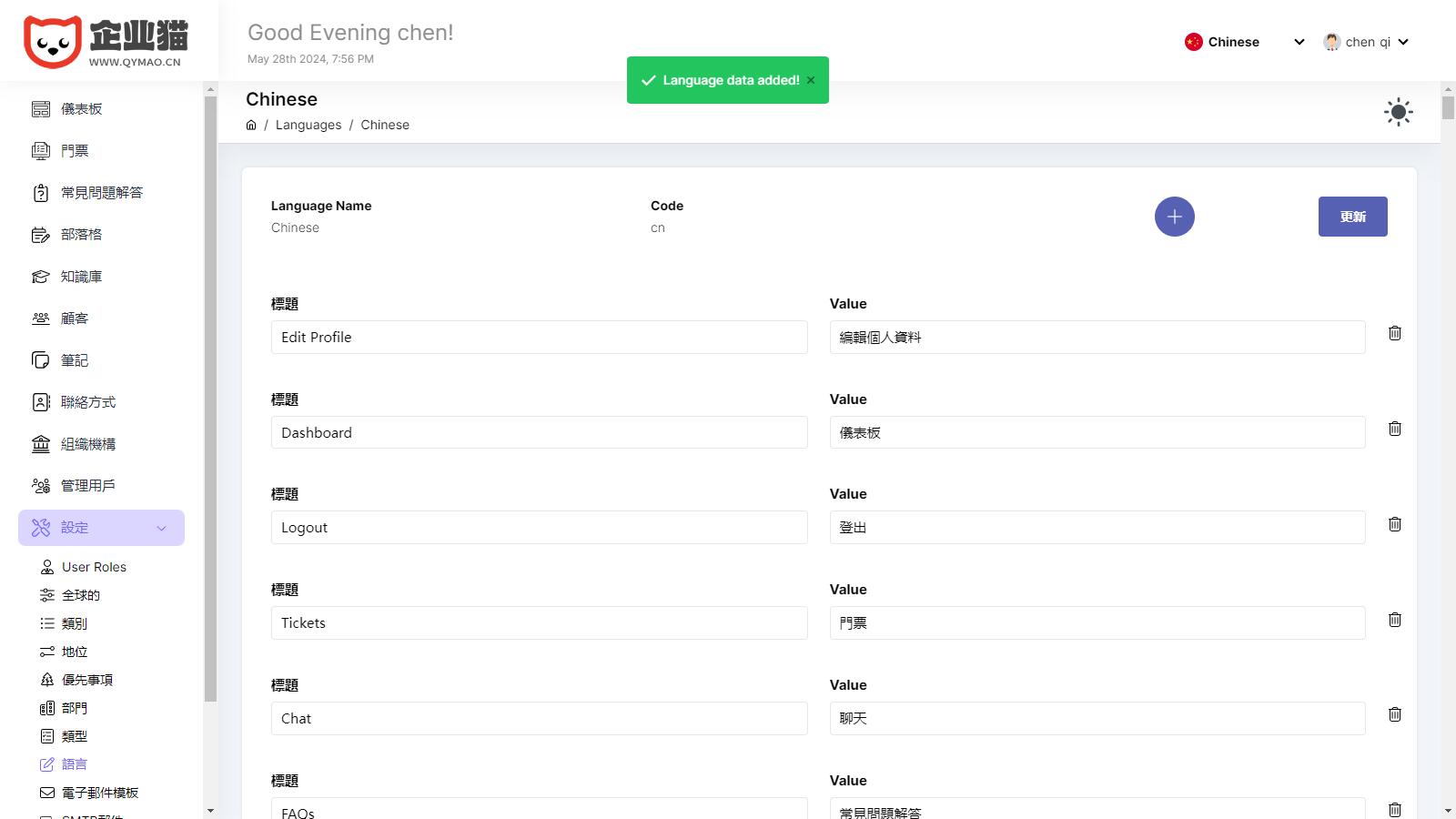Click the Tickets title input field
The width and height of the screenshot is (1456, 819).
pyautogui.click(x=539, y=623)
